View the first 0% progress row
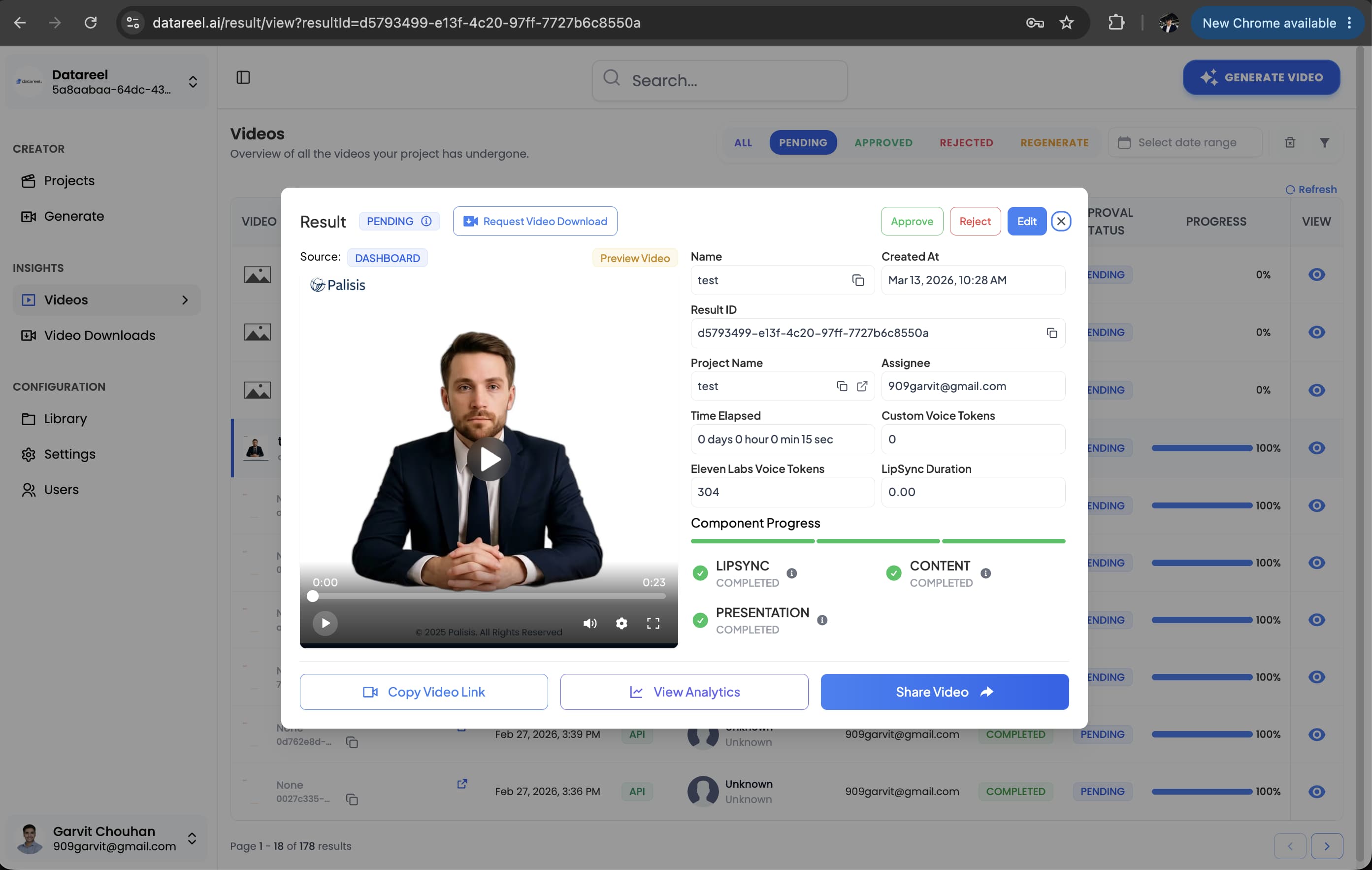Image resolution: width=1372 pixels, height=870 pixels. (x=1316, y=275)
